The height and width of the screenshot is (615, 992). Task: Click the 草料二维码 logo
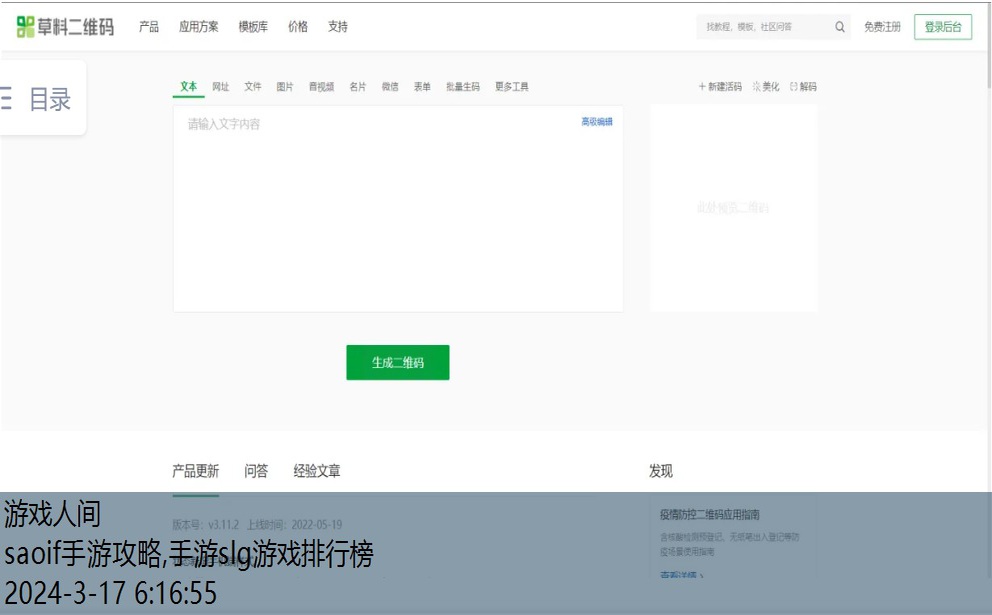click(x=65, y=27)
